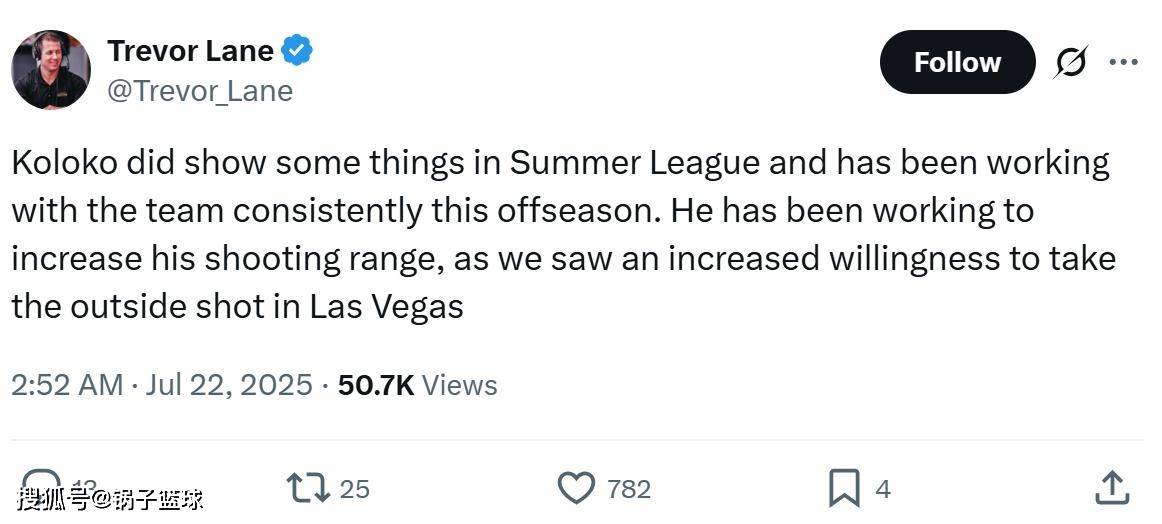1162x524 pixels.
Task: Click the Trevor Lane display name
Action: click(x=190, y=50)
